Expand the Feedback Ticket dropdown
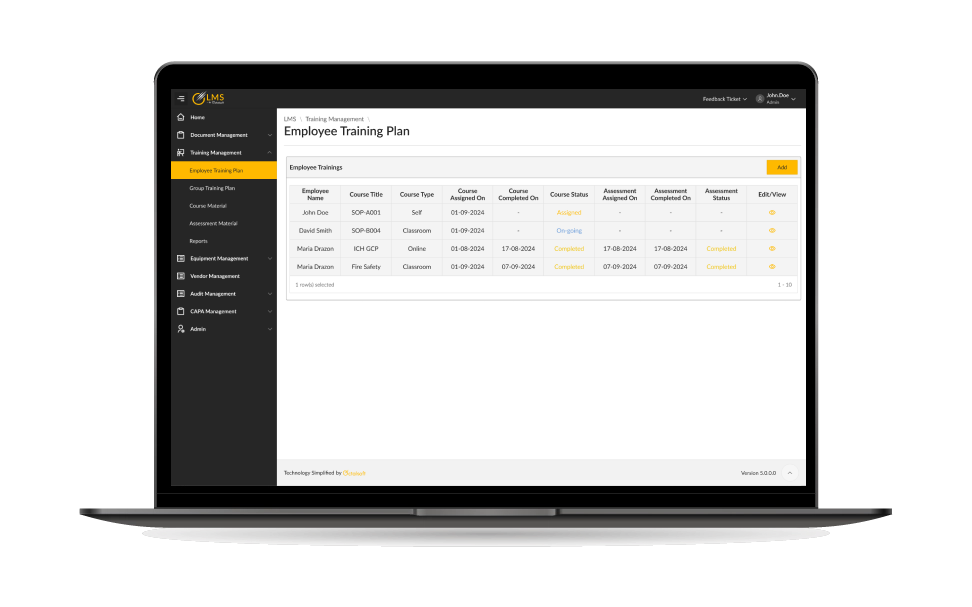 724,99
